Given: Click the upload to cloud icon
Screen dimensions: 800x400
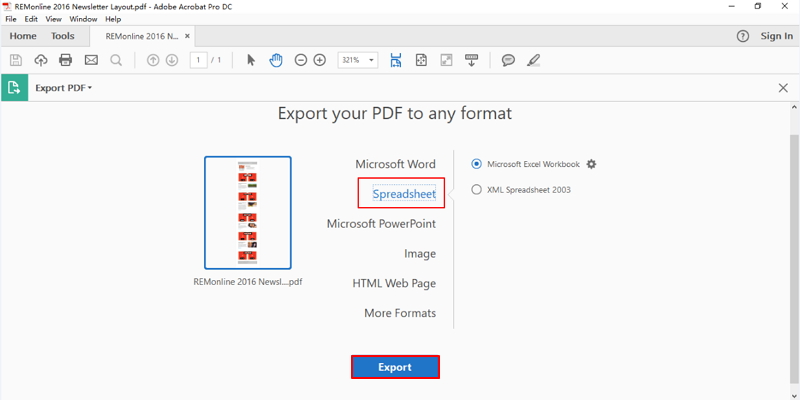Looking at the screenshot, I should point(41,60).
